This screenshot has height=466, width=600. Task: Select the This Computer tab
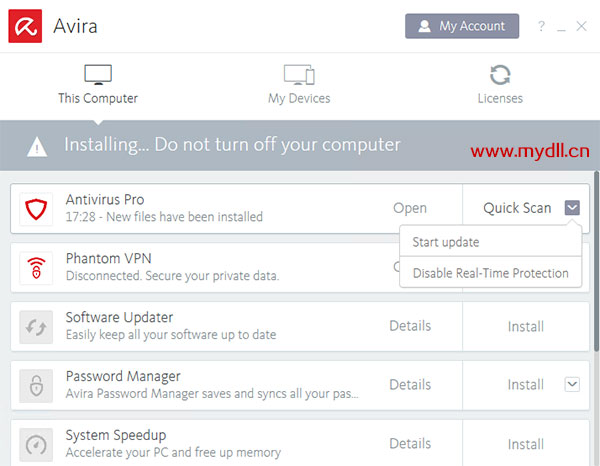98,85
